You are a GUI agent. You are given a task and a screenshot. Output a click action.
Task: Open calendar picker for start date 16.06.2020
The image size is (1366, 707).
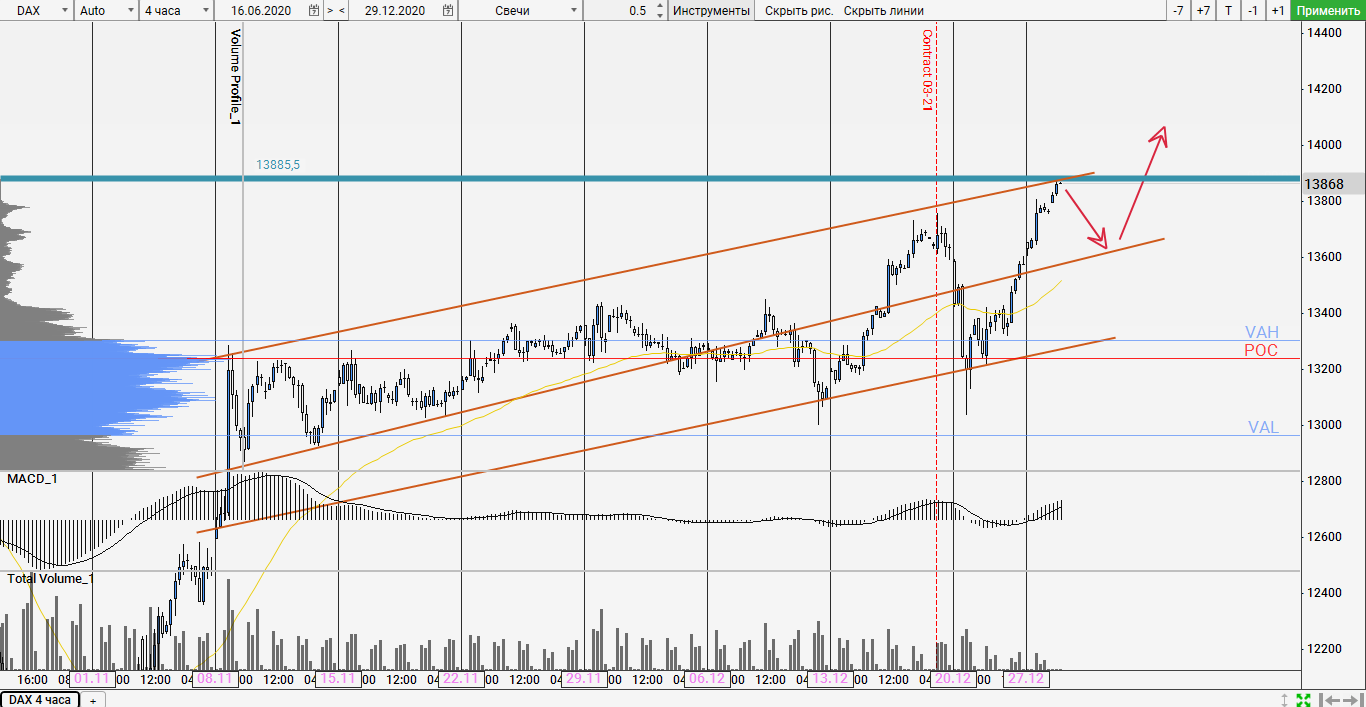[314, 11]
